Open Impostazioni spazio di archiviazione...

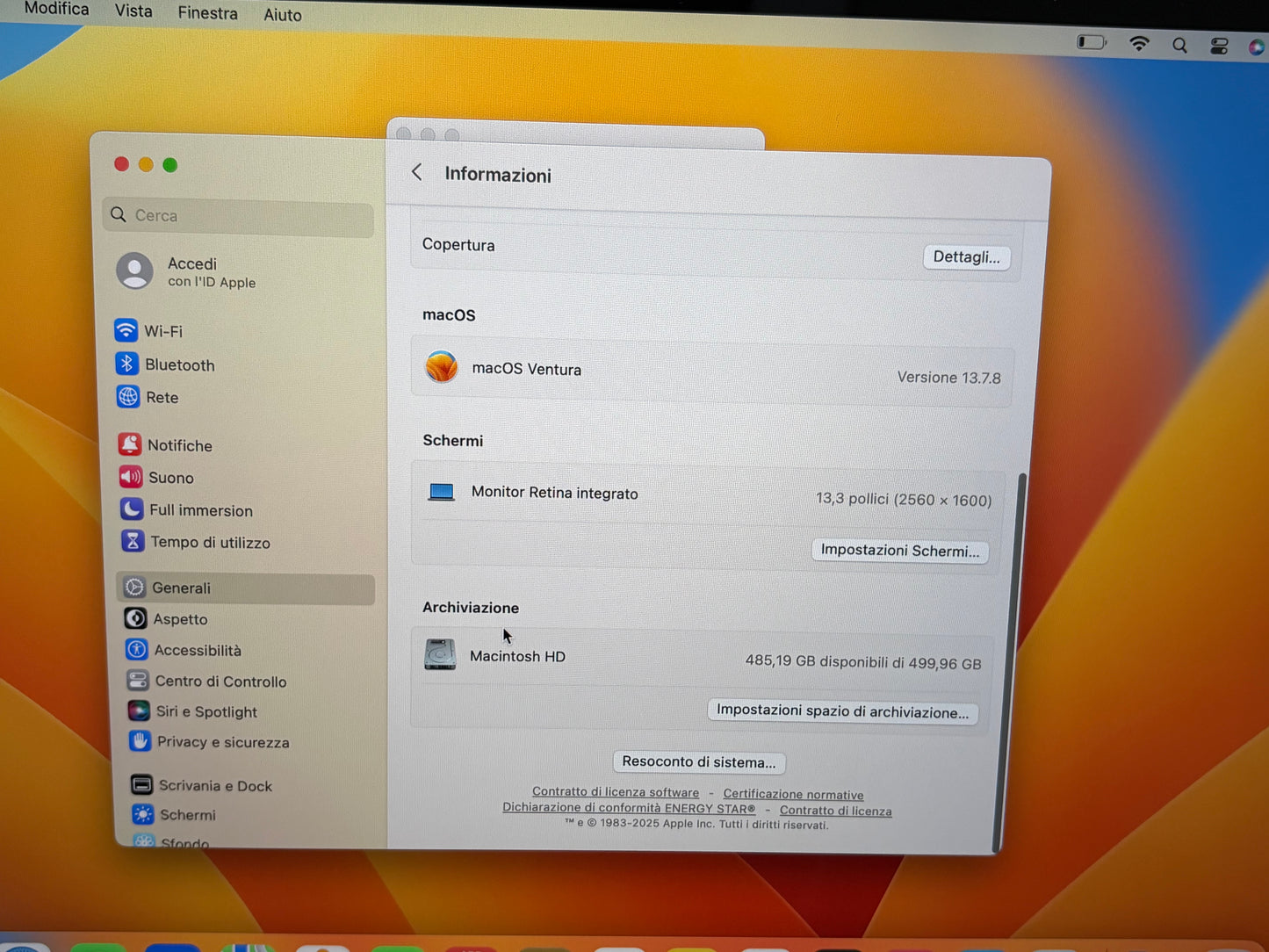tap(842, 711)
